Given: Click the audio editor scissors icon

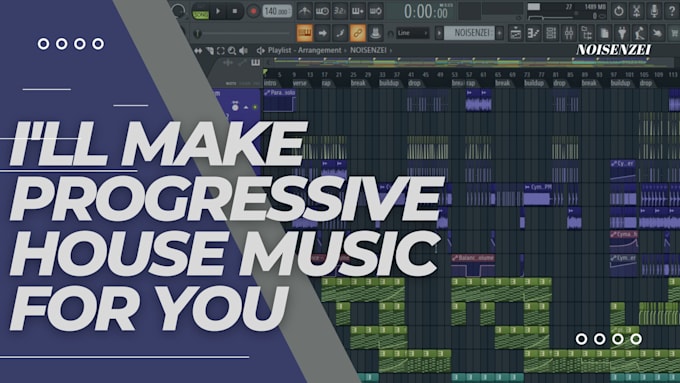Looking at the screenshot, I should 637,11.
